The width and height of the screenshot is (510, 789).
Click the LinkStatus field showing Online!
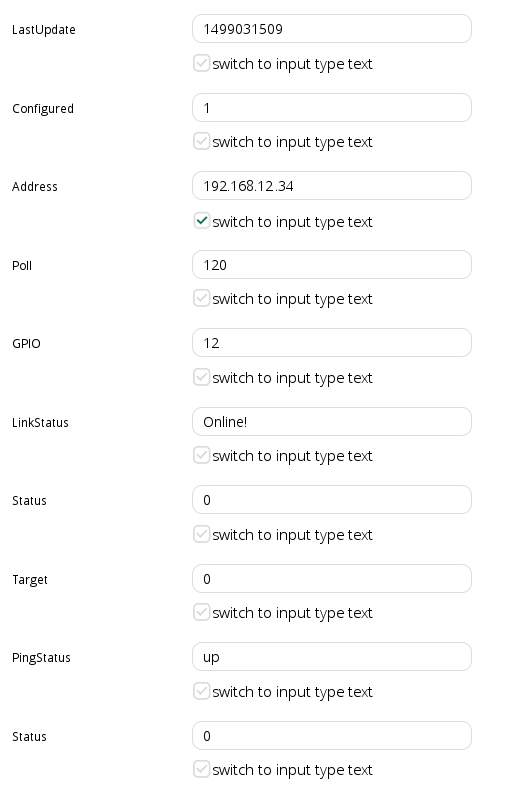(332, 421)
